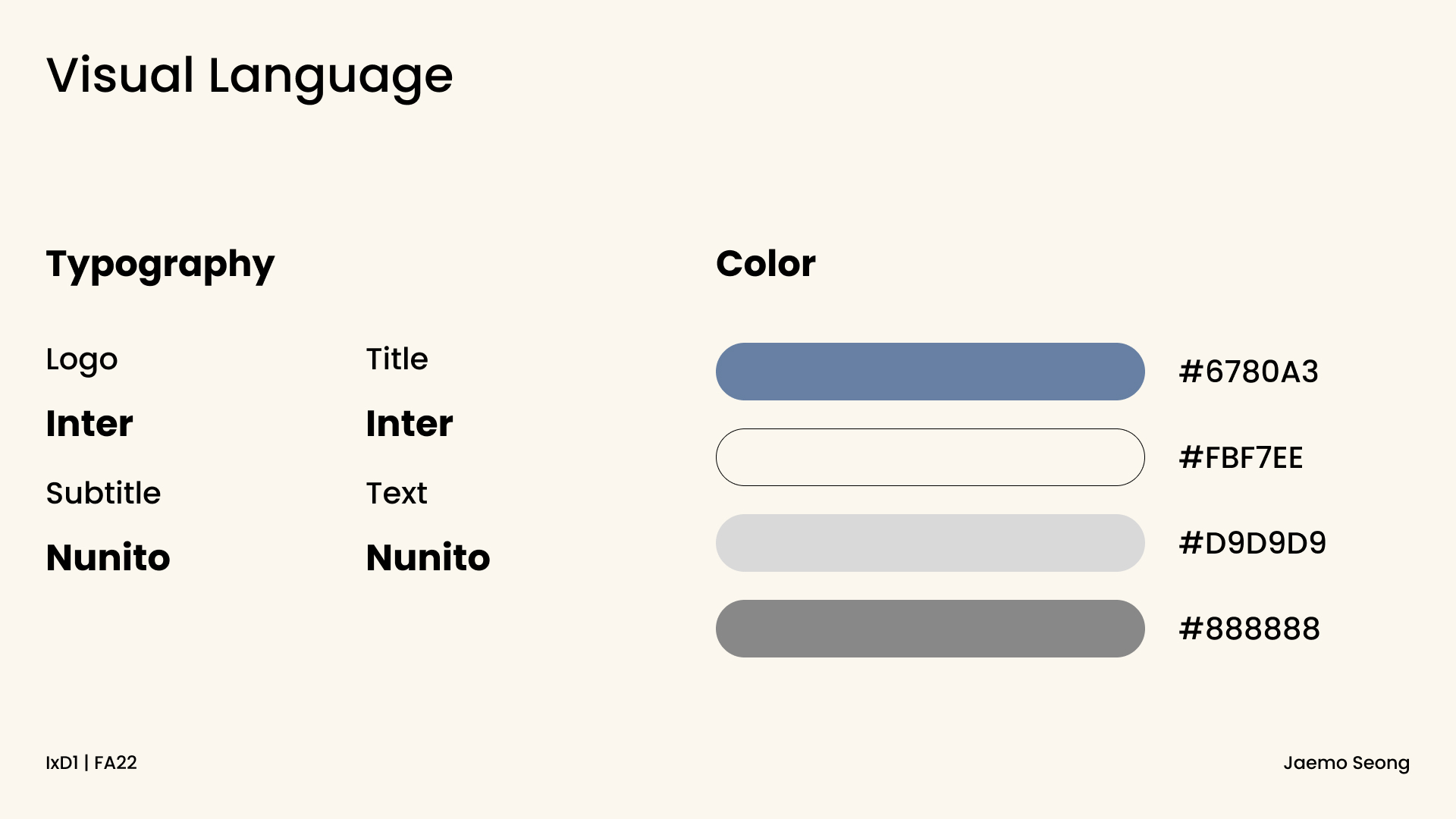Screen dimensions: 1456x819
Task: Click the Color section heading
Action: click(765, 264)
